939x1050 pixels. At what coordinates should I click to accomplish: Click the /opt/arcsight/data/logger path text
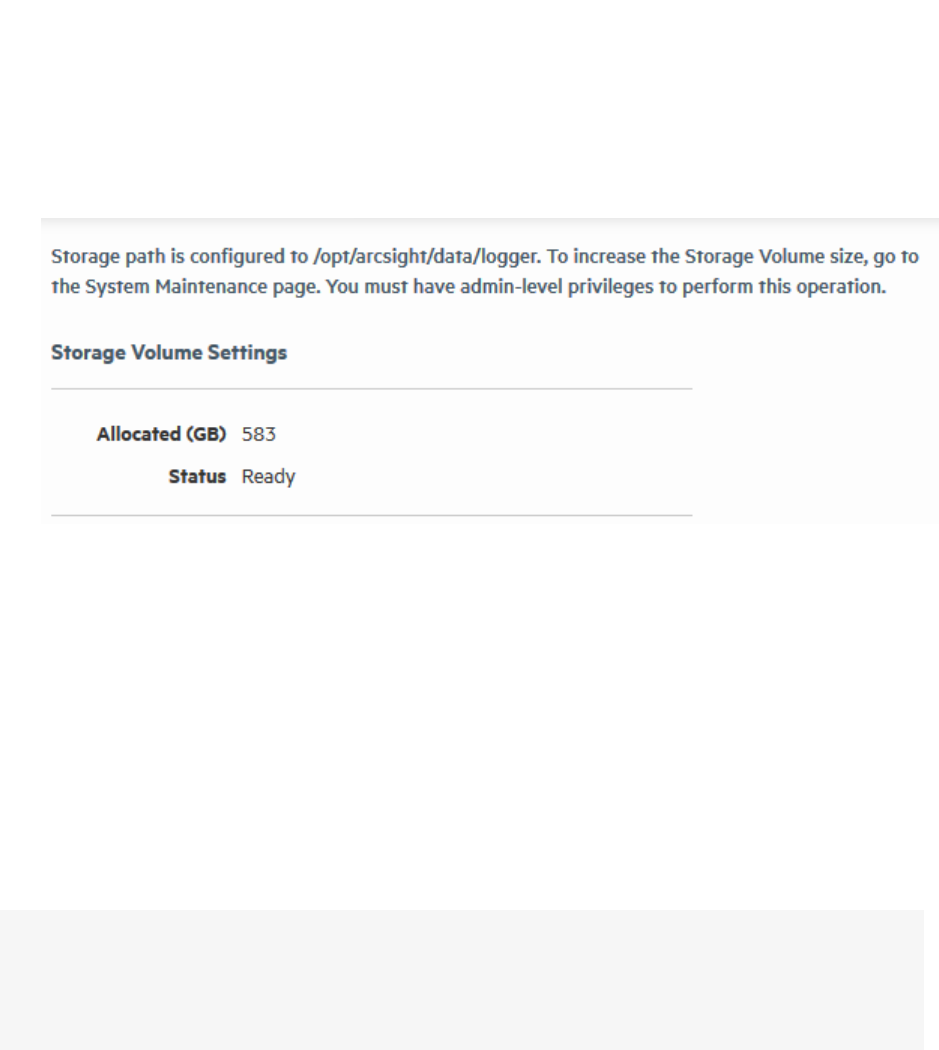click(x=426, y=256)
